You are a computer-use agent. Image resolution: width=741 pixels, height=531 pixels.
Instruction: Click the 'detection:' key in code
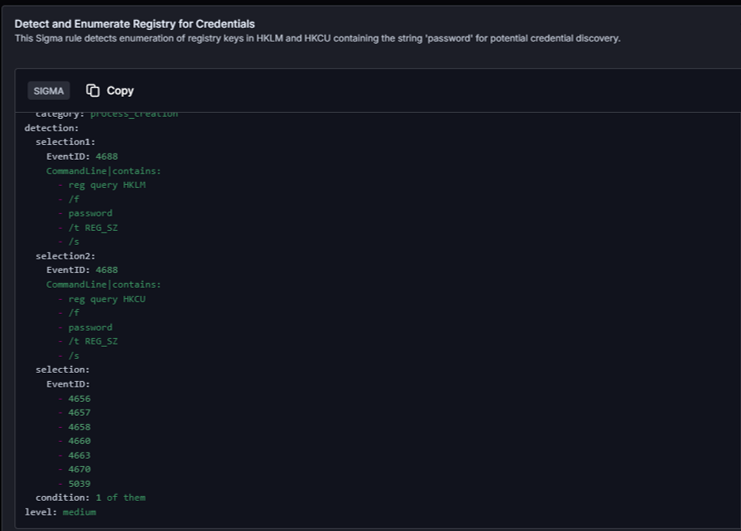tap(51, 128)
